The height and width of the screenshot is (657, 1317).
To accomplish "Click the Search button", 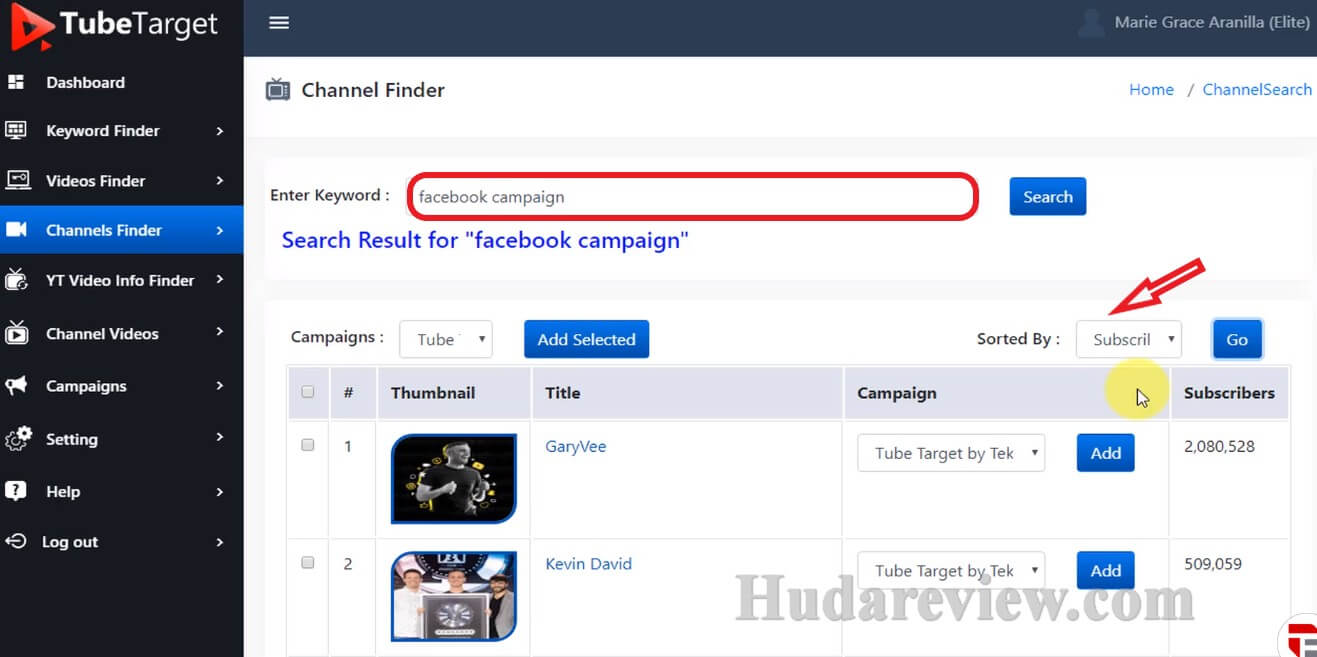I will 1047,197.
